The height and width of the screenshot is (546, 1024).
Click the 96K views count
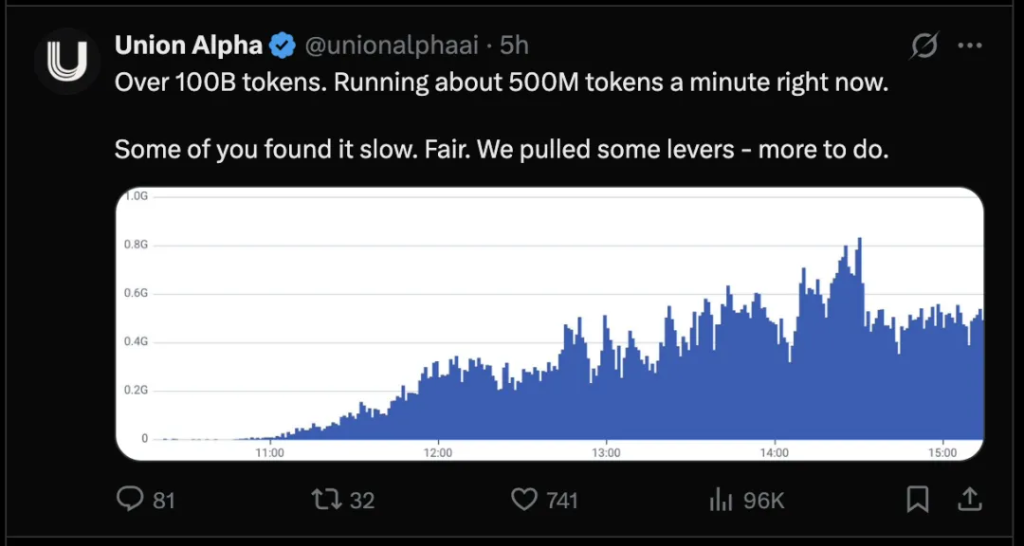point(764,501)
